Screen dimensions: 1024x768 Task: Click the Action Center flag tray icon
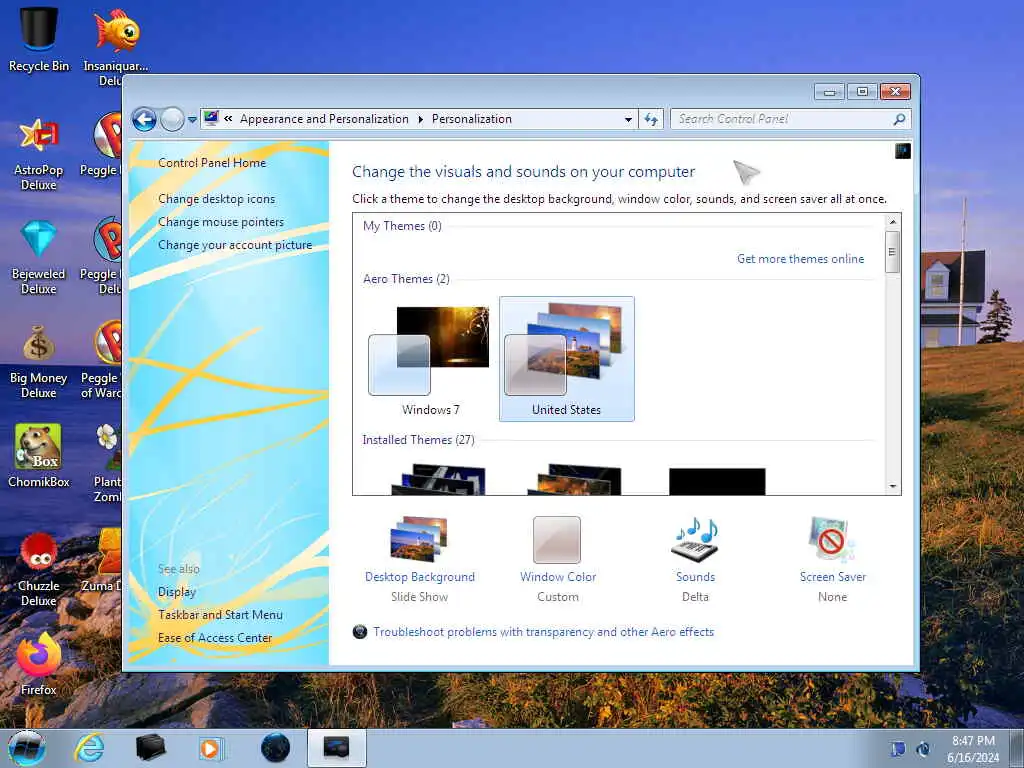tap(898, 749)
